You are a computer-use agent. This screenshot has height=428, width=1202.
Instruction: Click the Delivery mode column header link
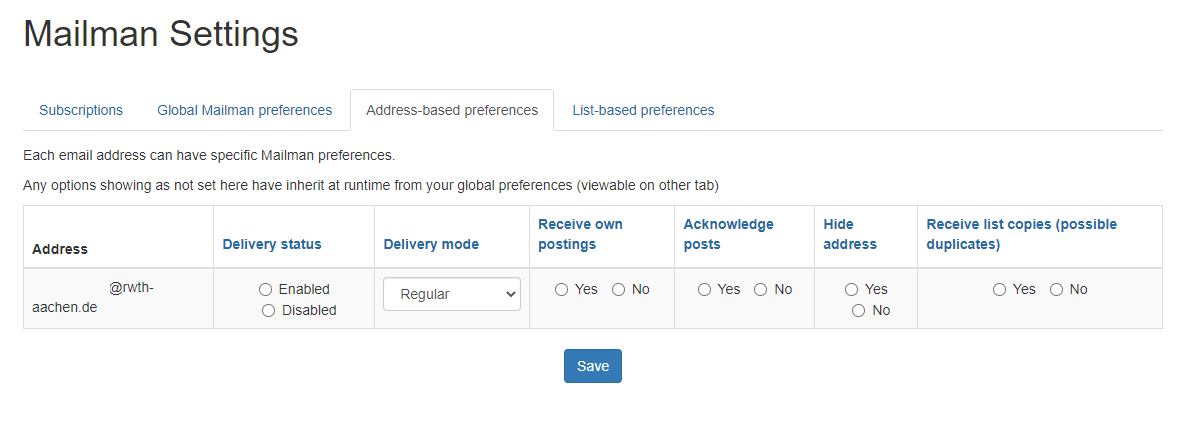pos(431,244)
